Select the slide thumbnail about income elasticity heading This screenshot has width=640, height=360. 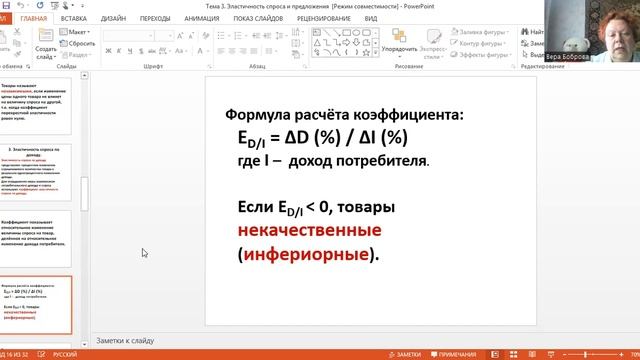coord(36,172)
